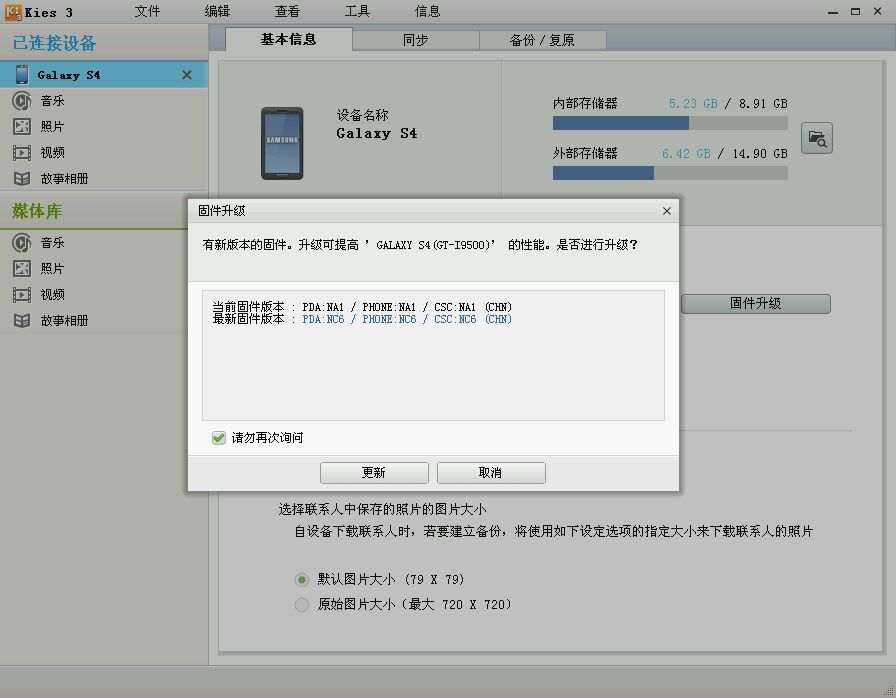The width and height of the screenshot is (896, 698).
Task: Click 5.23 GB internal storage value
Action: [693, 103]
